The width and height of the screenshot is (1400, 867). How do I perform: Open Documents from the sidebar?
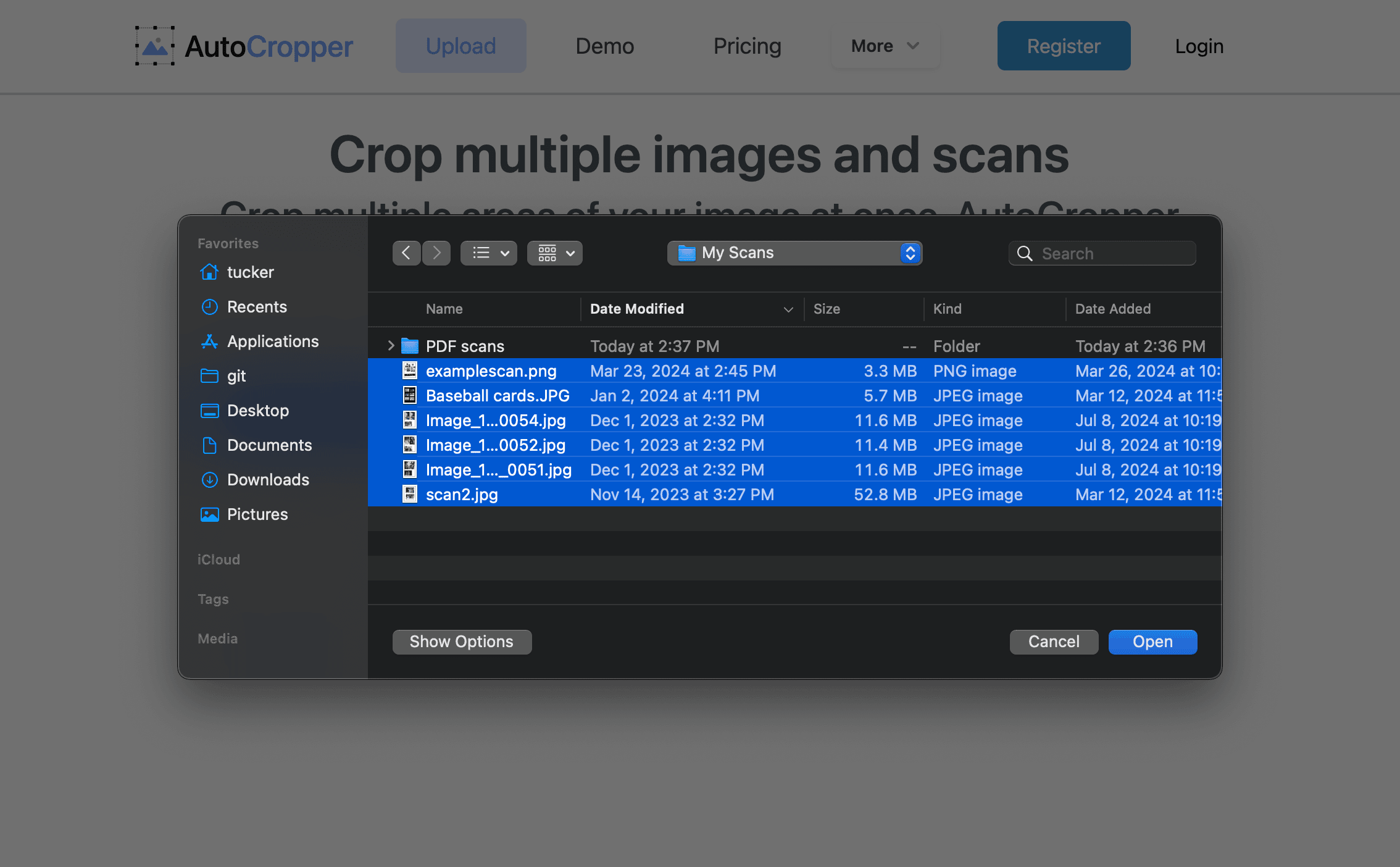270,445
